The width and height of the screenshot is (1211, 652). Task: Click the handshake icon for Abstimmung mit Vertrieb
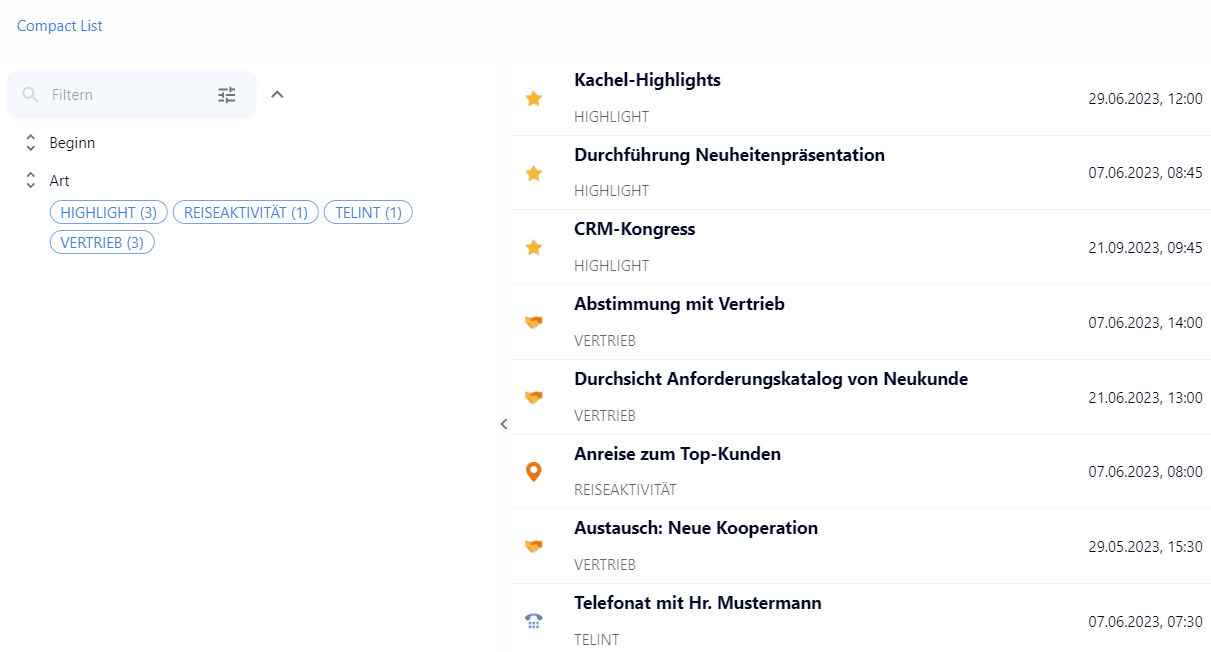pos(534,322)
